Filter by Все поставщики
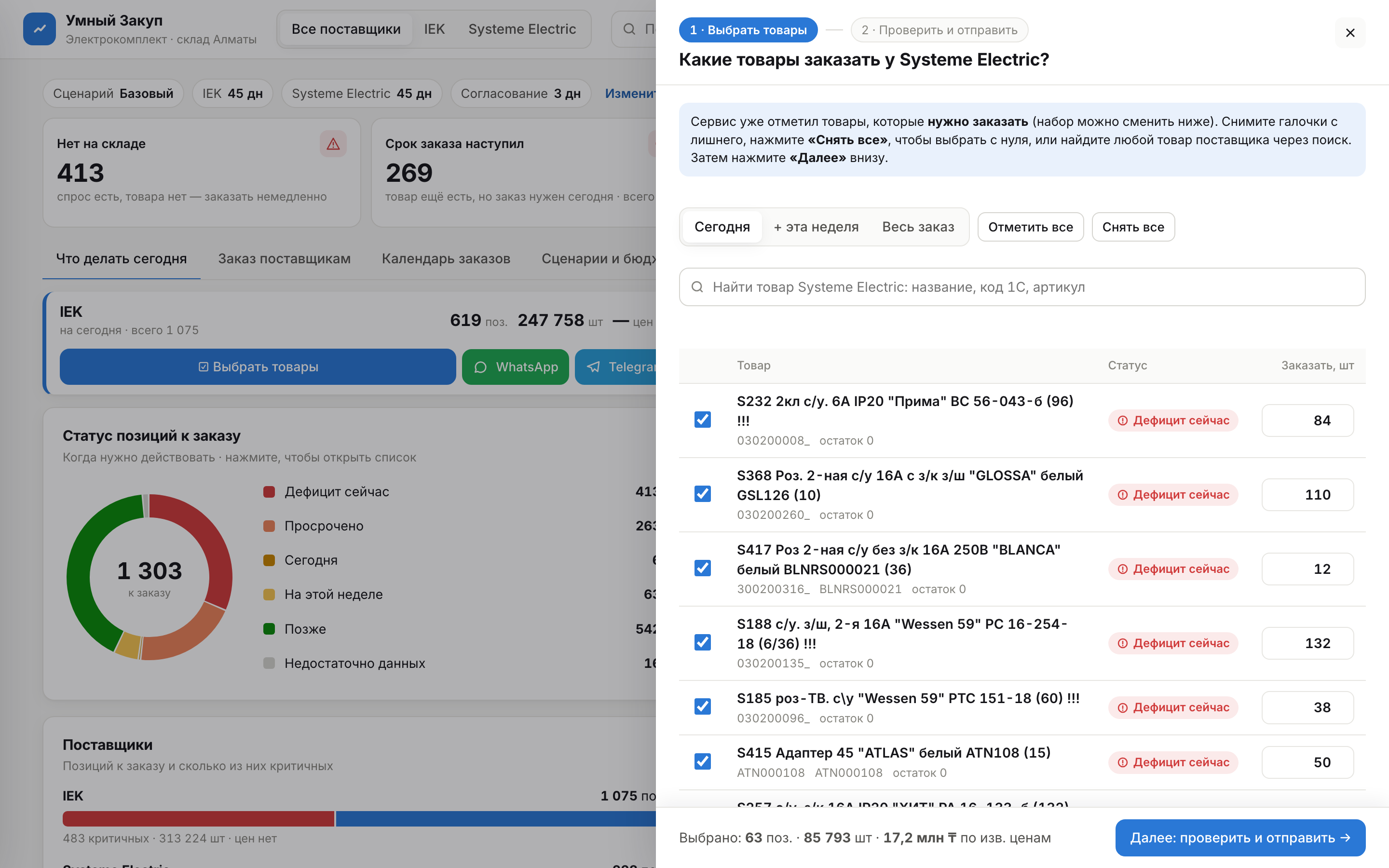This screenshot has height=868, width=1389. [346, 29]
